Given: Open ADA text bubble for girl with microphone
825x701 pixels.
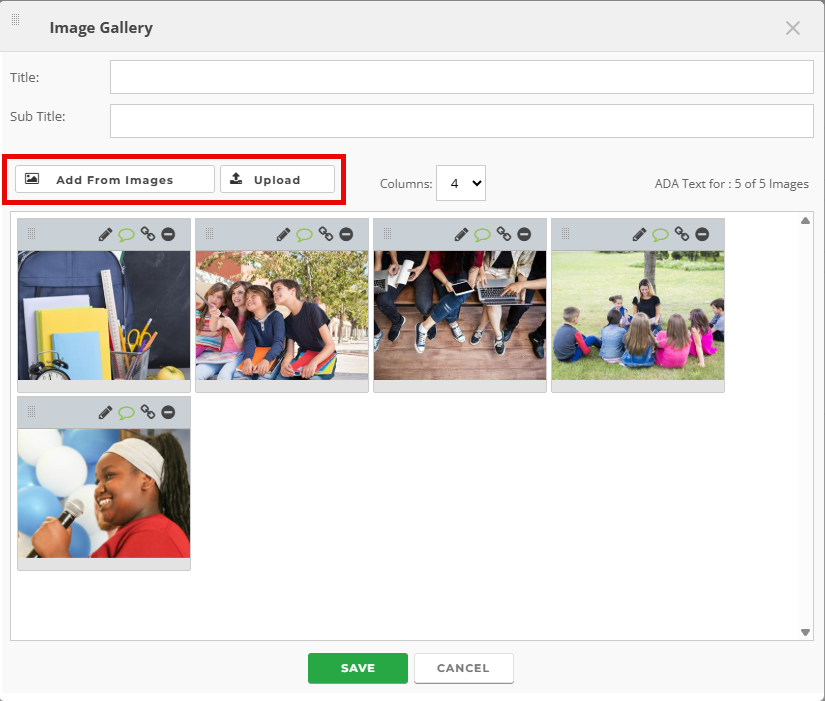Looking at the screenshot, I should tap(126, 412).
